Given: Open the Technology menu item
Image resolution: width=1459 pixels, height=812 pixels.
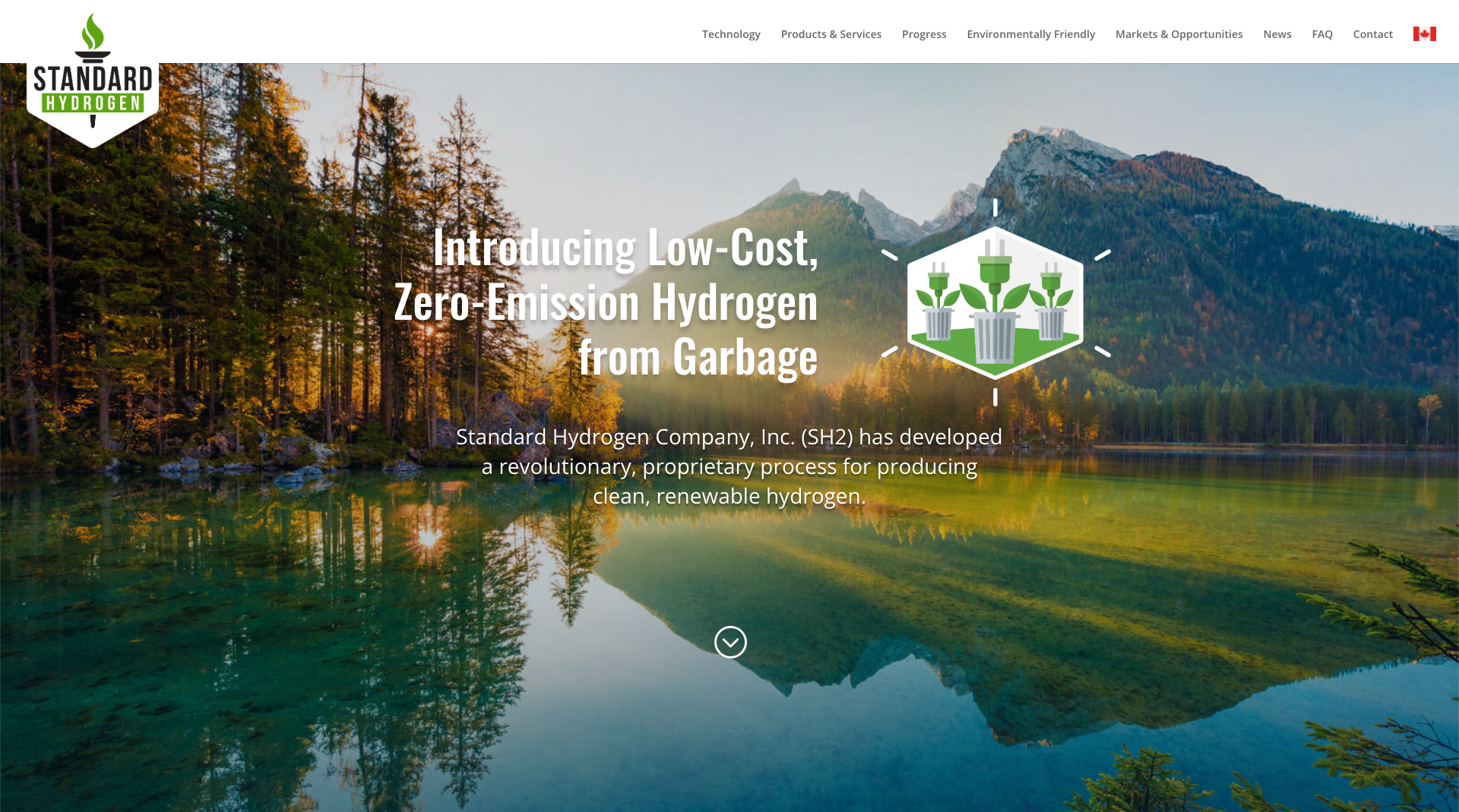Looking at the screenshot, I should 731,34.
